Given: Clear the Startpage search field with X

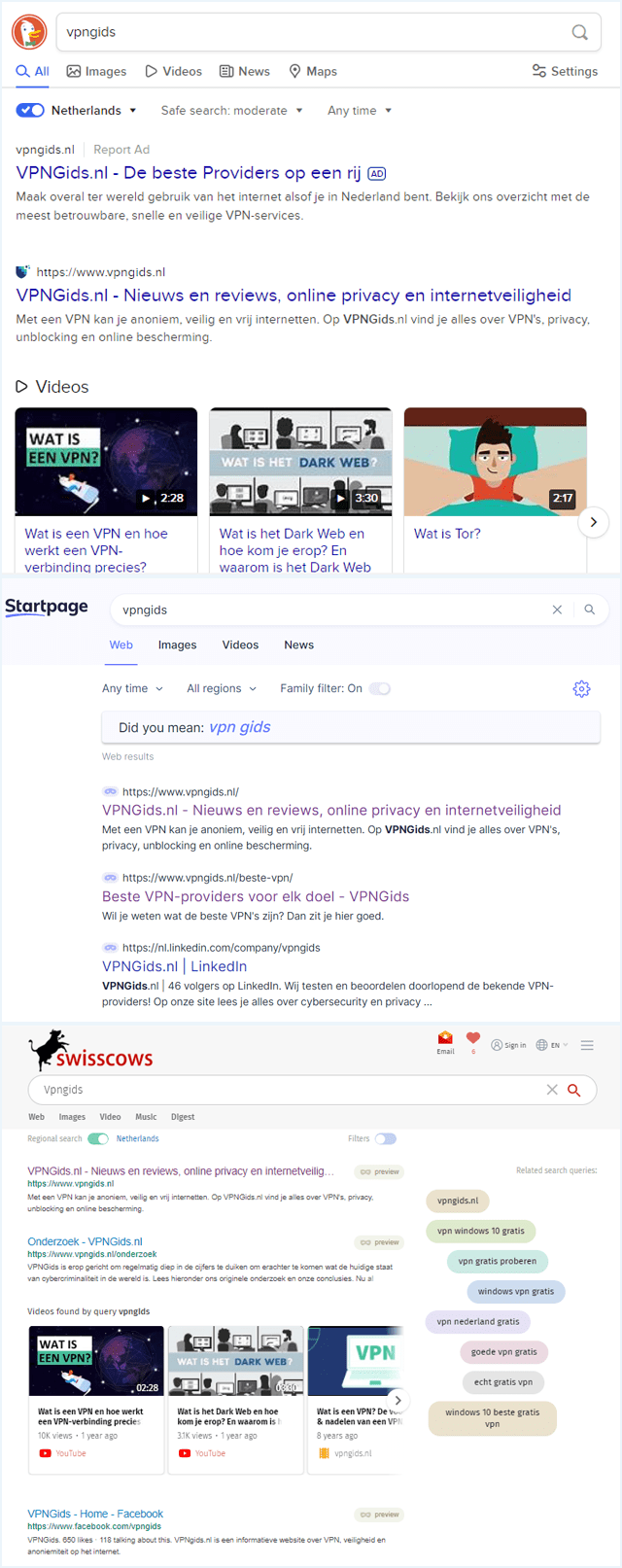Looking at the screenshot, I should 557,610.
